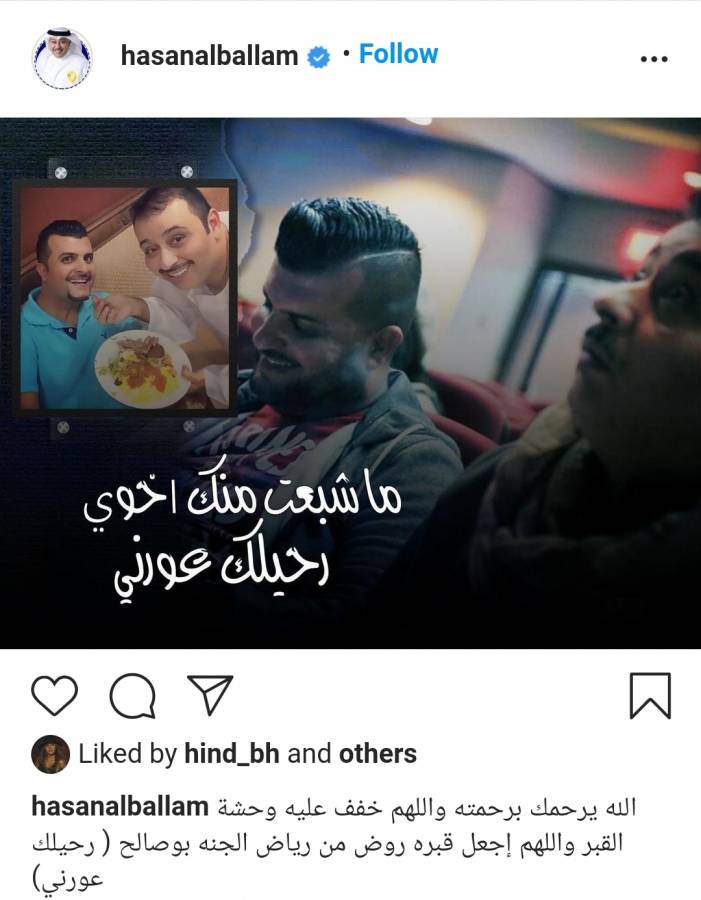Tap the blue verified badge
This screenshot has width=701, height=900.
[x=319, y=58]
